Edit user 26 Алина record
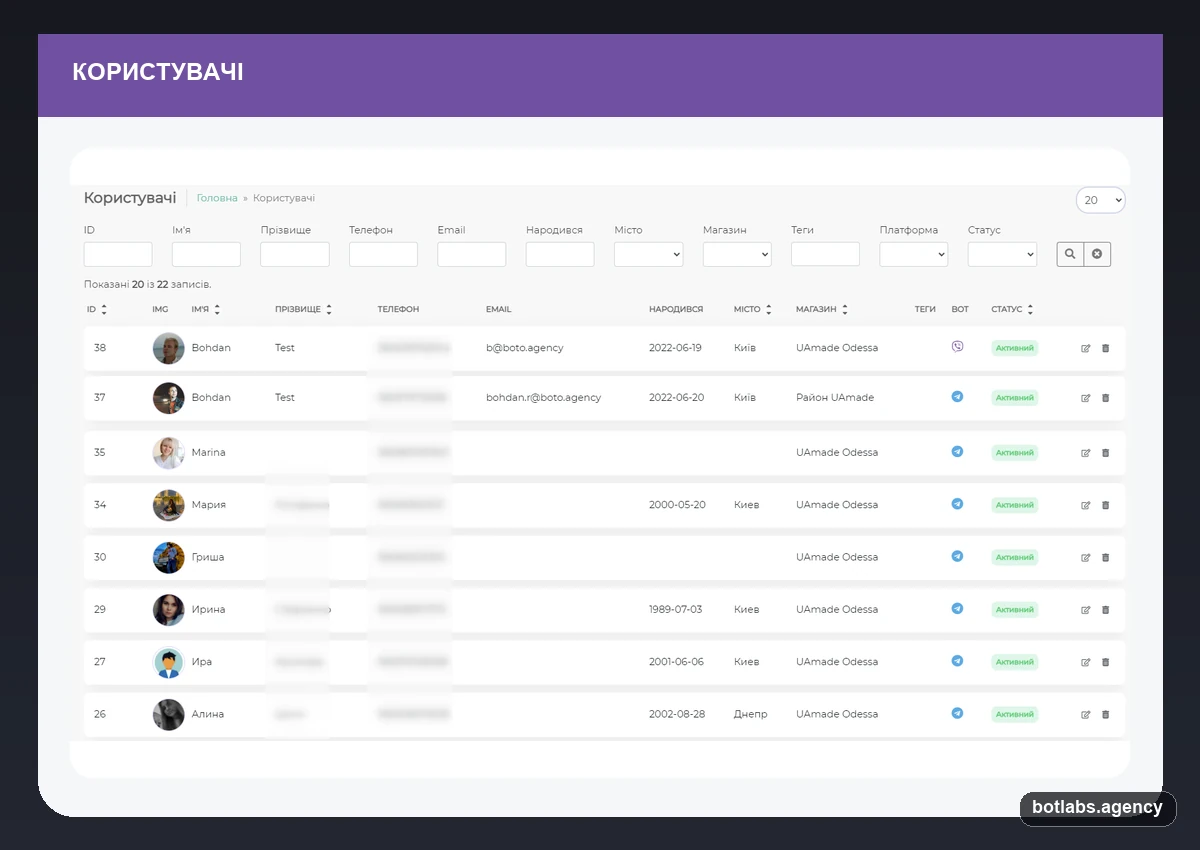Viewport: 1200px width, 850px height. (x=1086, y=714)
